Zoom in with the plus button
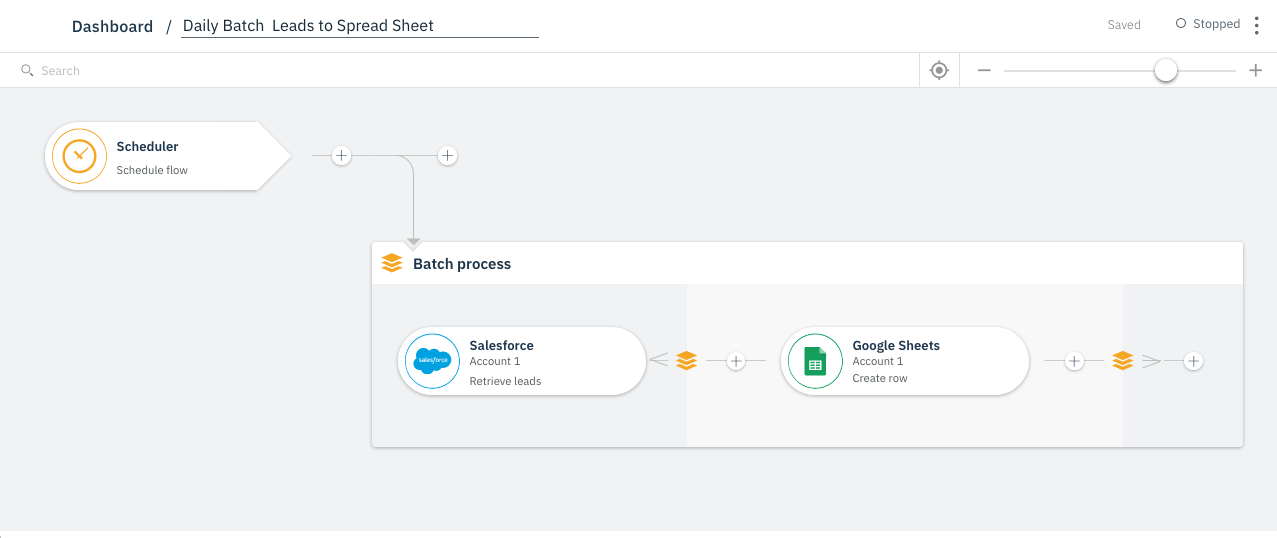The image size is (1277, 538). point(1256,70)
